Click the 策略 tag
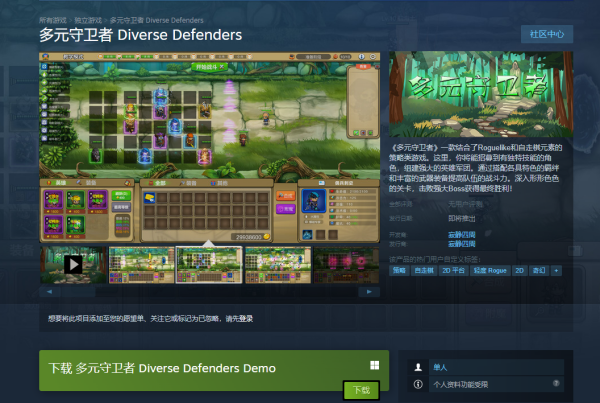This screenshot has width=600, height=403. point(399,271)
